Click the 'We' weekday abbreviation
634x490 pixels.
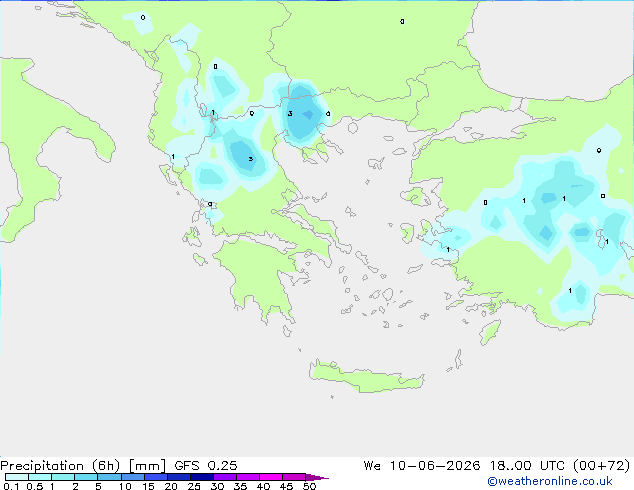[372, 466]
